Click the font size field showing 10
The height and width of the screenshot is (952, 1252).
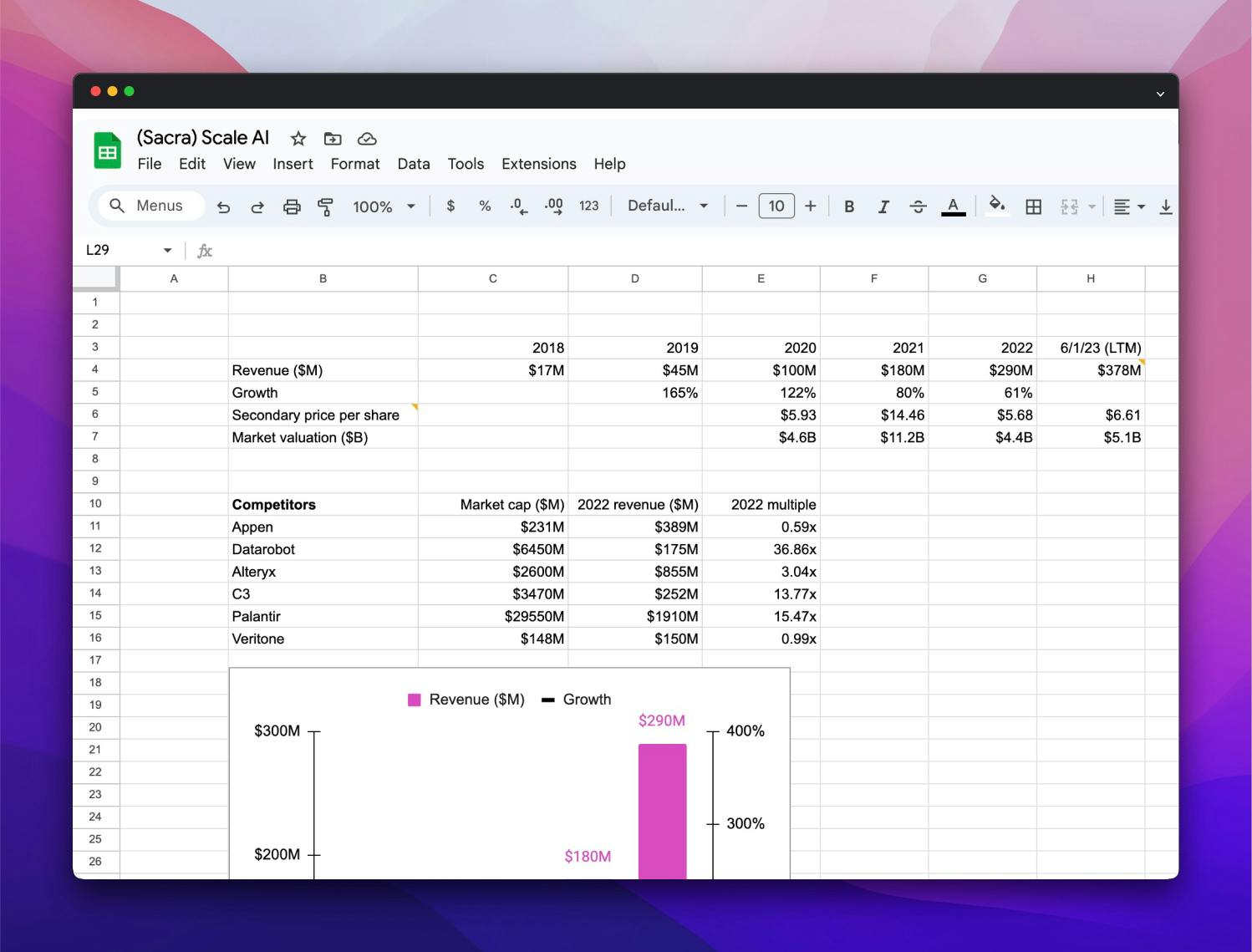click(x=776, y=206)
